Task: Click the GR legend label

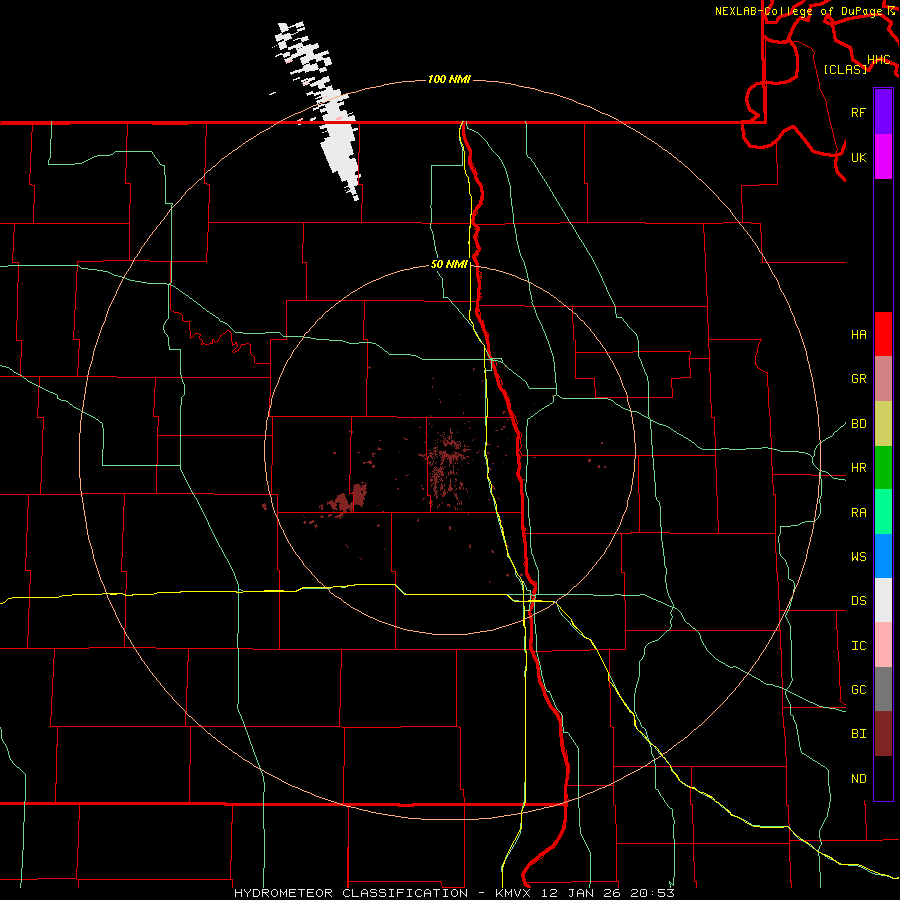Action: pyautogui.click(x=858, y=379)
